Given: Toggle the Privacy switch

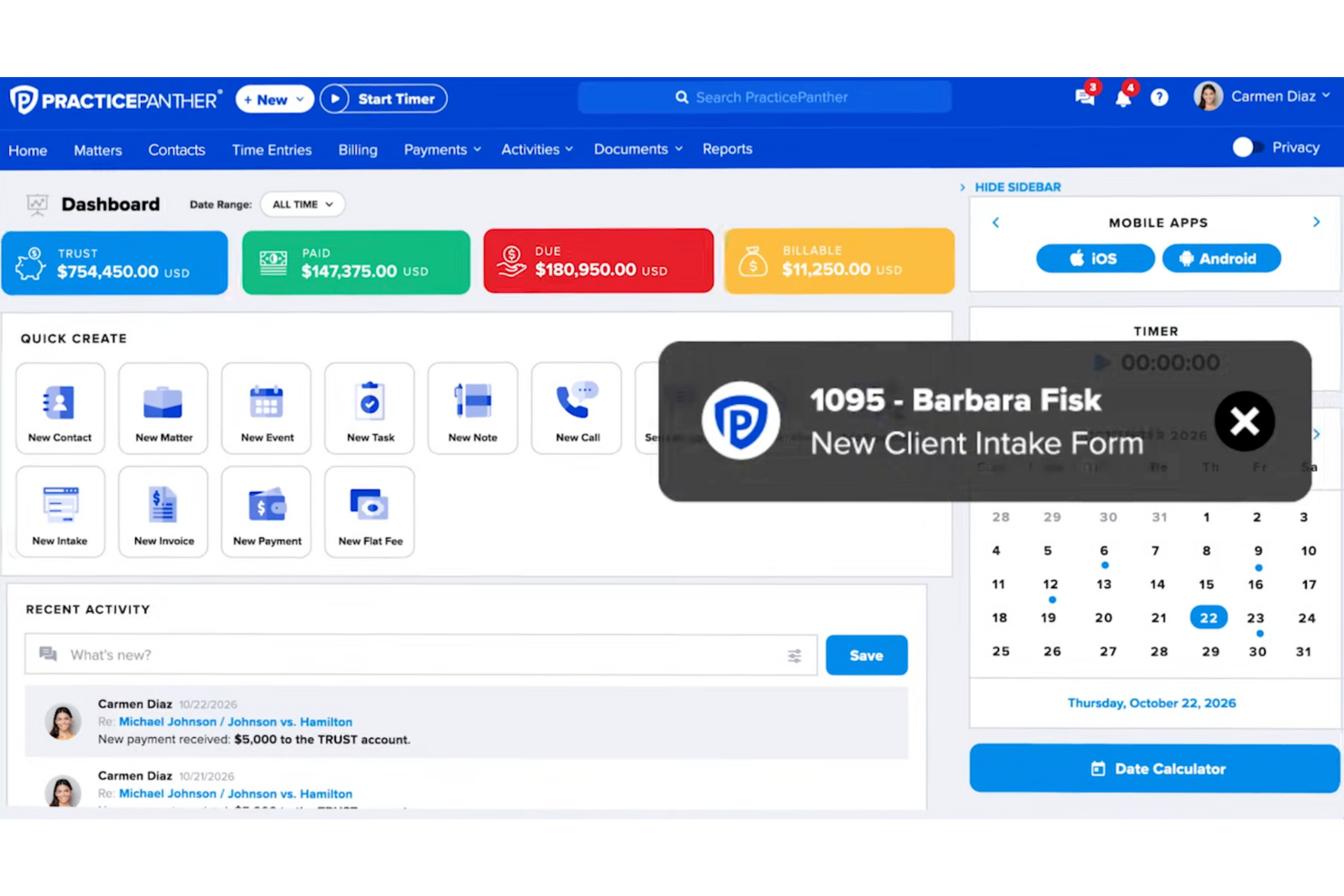Looking at the screenshot, I should 1244,147.
